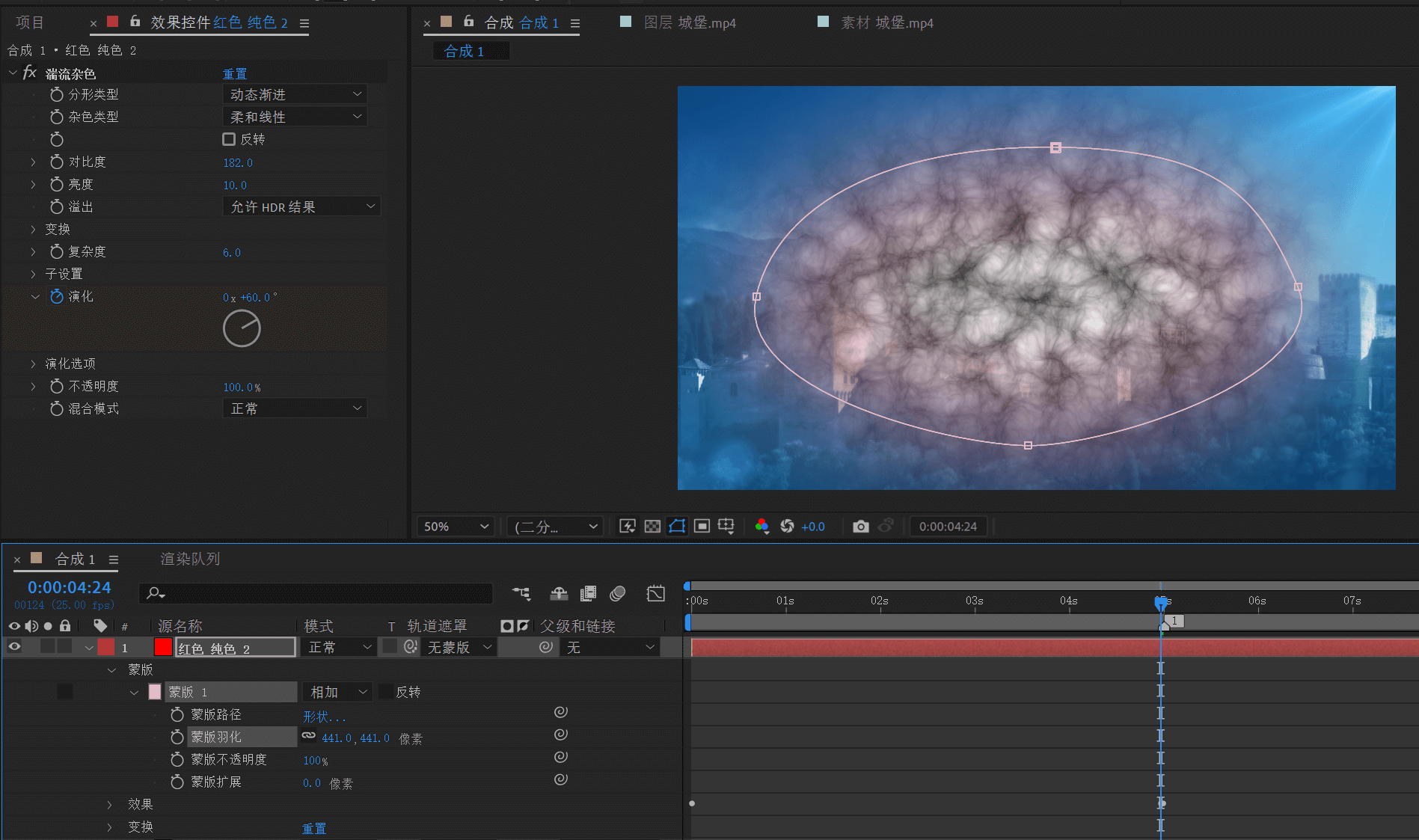The height and width of the screenshot is (840, 1419).
Task: Toggle stopwatch for 不透明度 effect property
Action: pyautogui.click(x=56, y=386)
